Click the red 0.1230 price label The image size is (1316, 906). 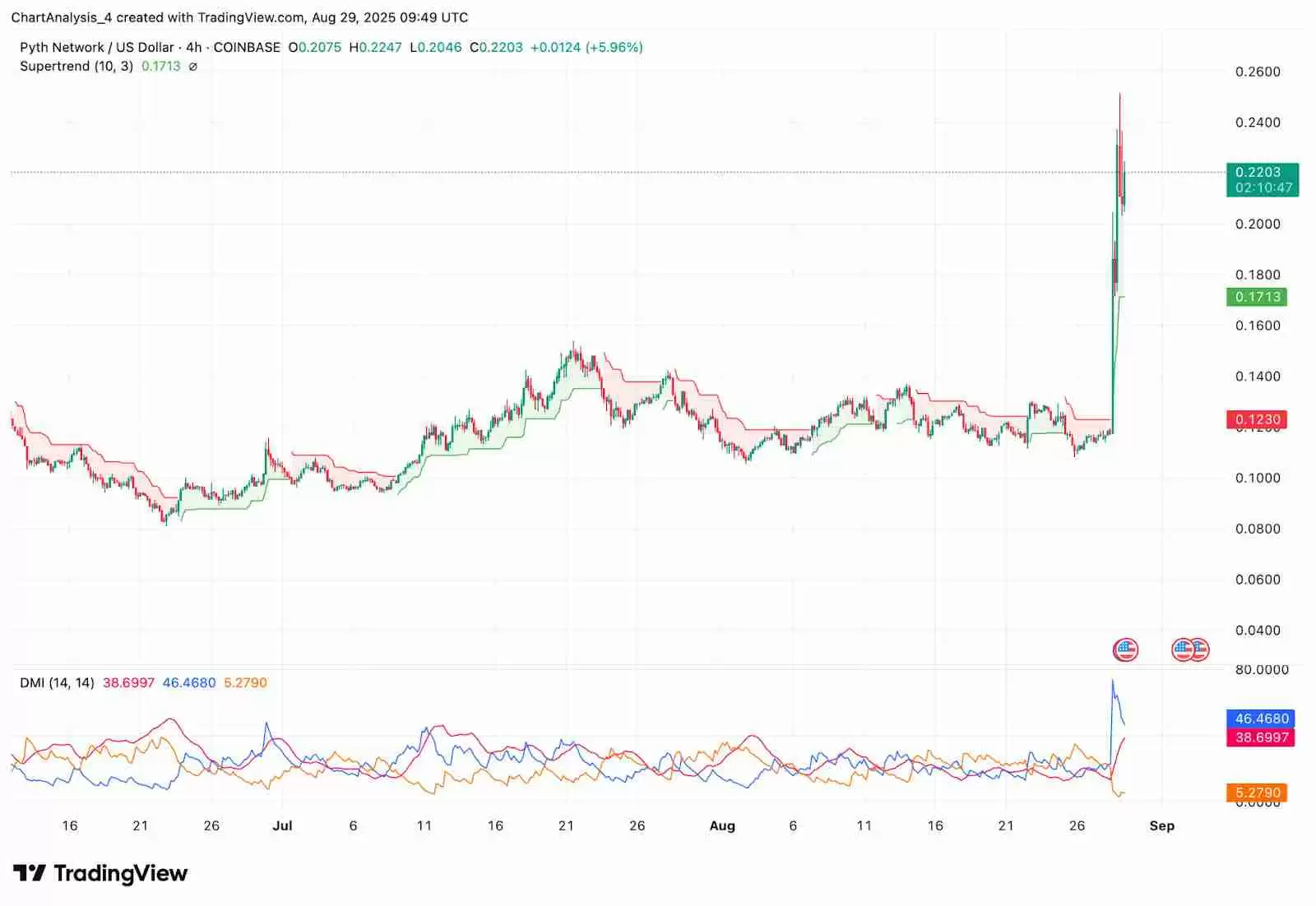pos(1258,419)
